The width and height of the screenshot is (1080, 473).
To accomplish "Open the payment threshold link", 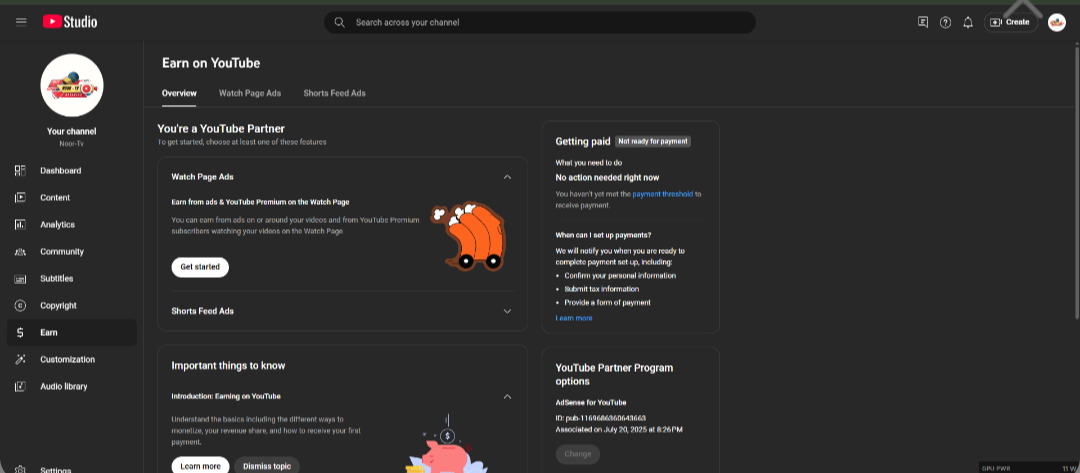I will [x=663, y=194].
